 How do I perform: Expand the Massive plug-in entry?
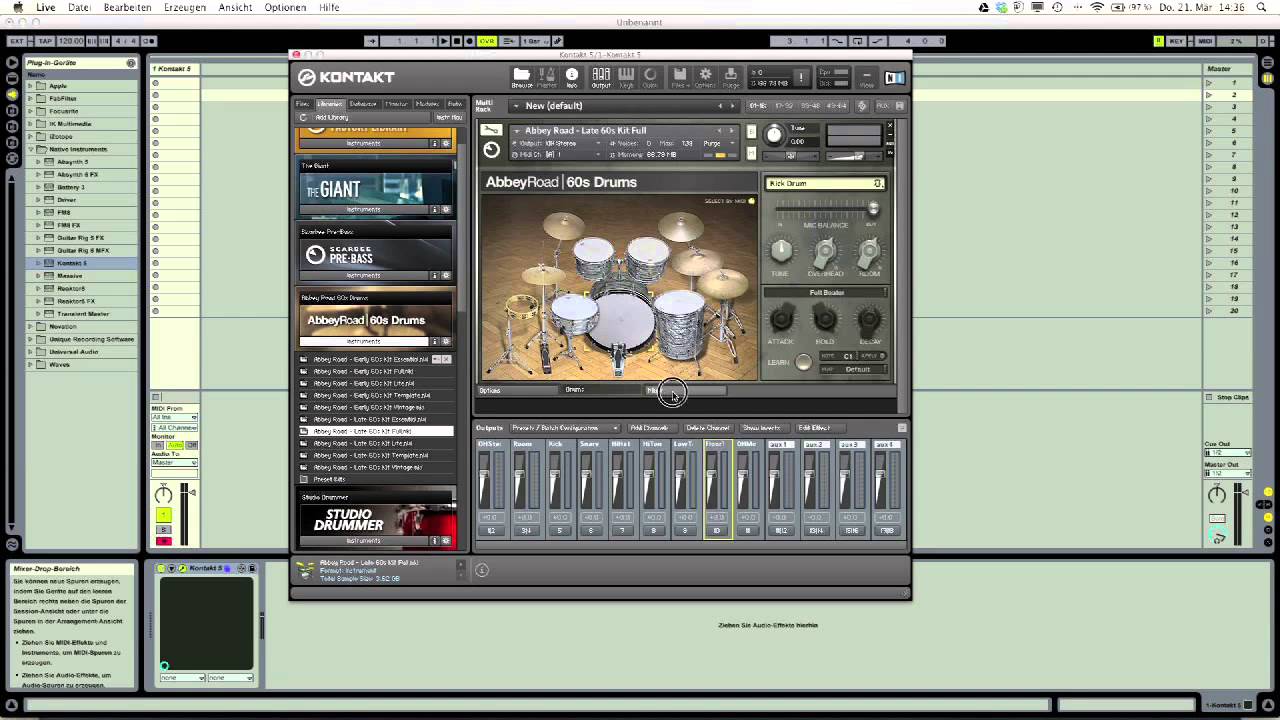[x=38, y=275]
